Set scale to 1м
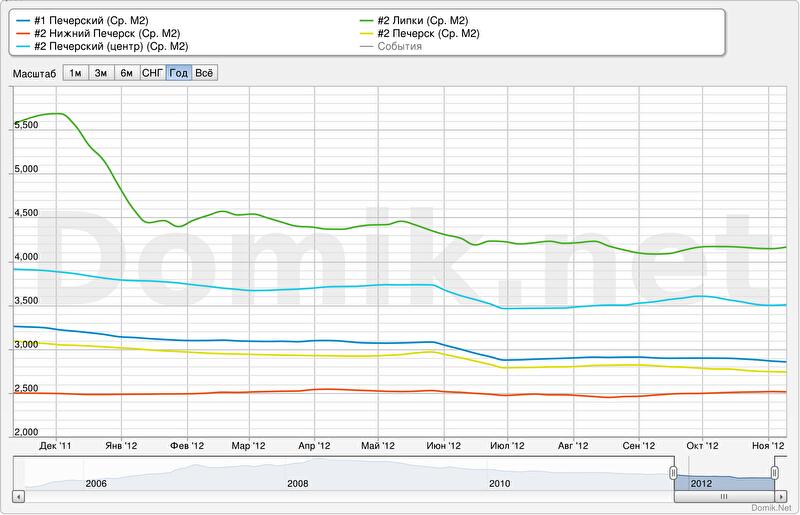The height and width of the screenshot is (515, 800). pos(75,73)
